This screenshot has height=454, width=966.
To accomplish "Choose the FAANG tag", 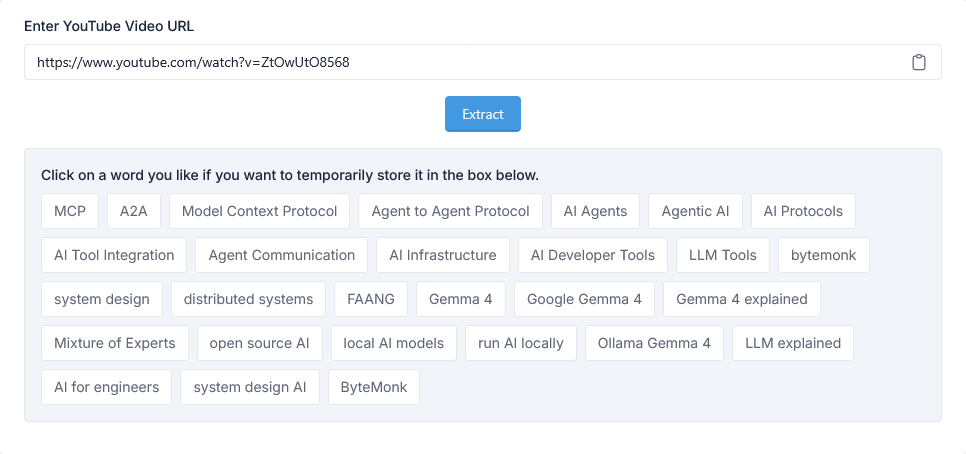I will point(371,299).
